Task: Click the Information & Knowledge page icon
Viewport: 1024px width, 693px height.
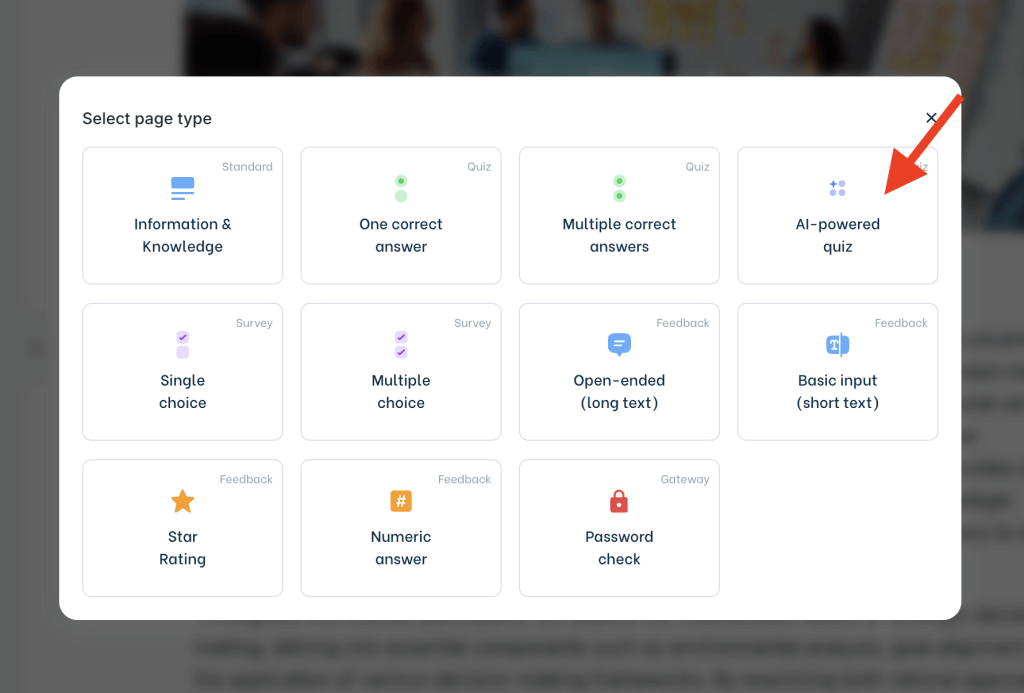Action: 182,188
